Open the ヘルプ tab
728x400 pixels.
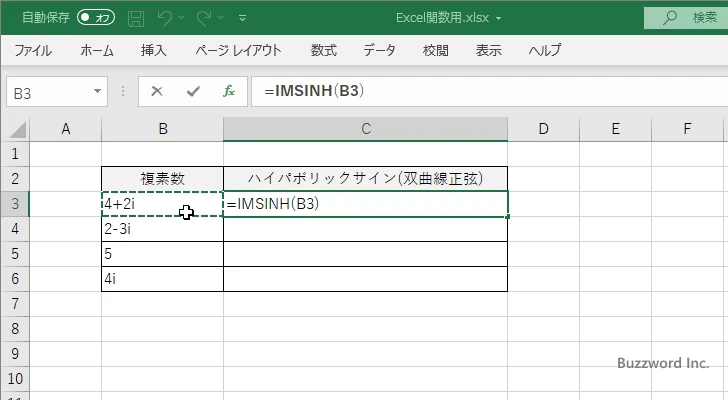point(545,50)
